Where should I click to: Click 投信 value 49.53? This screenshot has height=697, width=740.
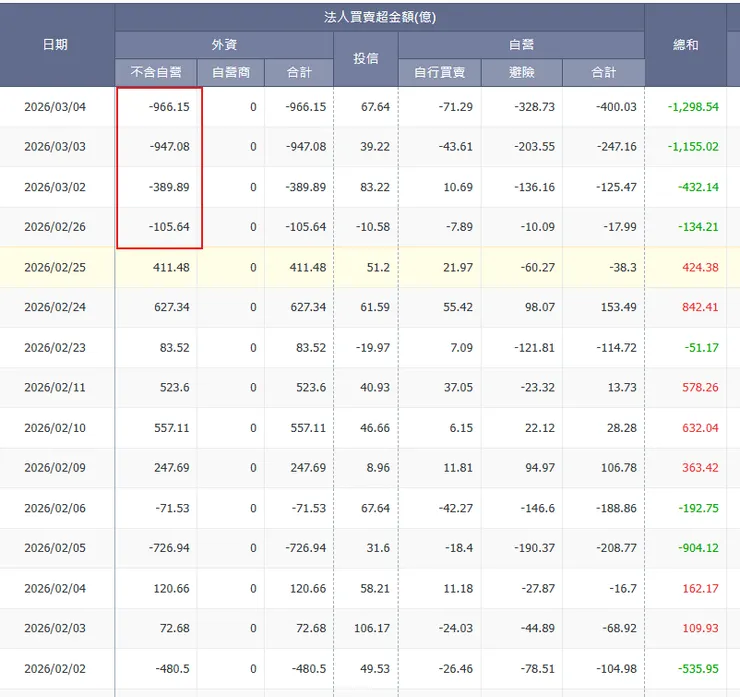pos(375,669)
